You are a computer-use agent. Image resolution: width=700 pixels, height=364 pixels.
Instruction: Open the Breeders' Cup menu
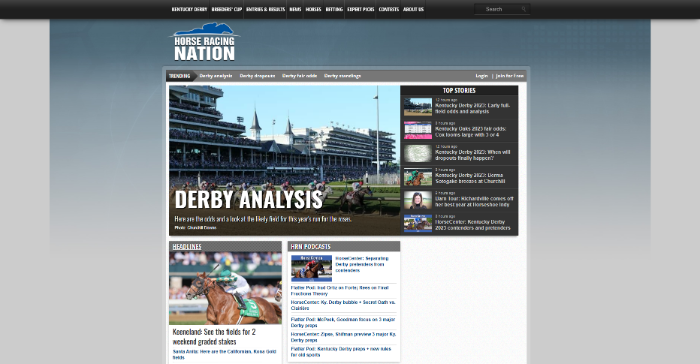(x=226, y=9)
